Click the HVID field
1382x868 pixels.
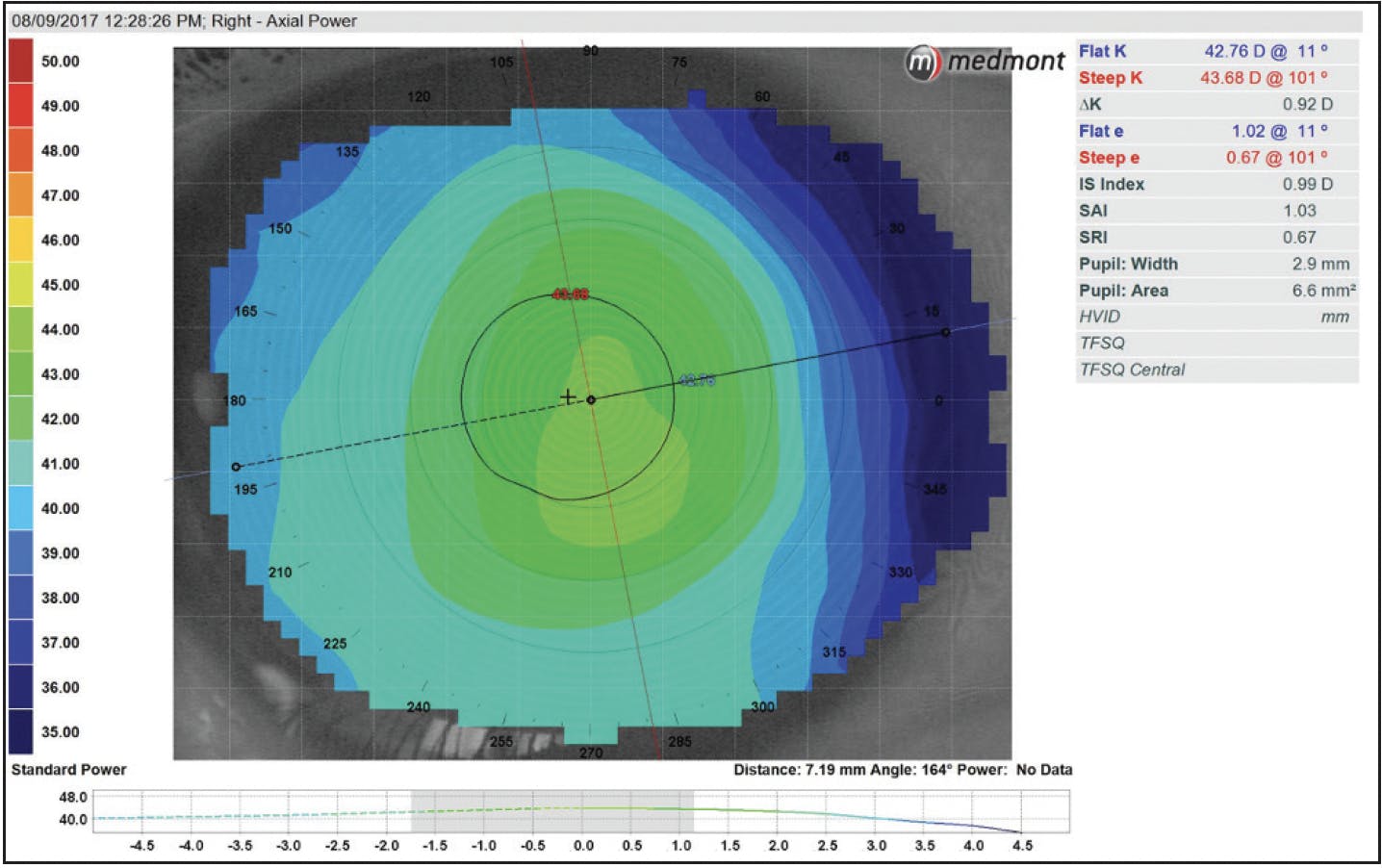click(1216, 317)
